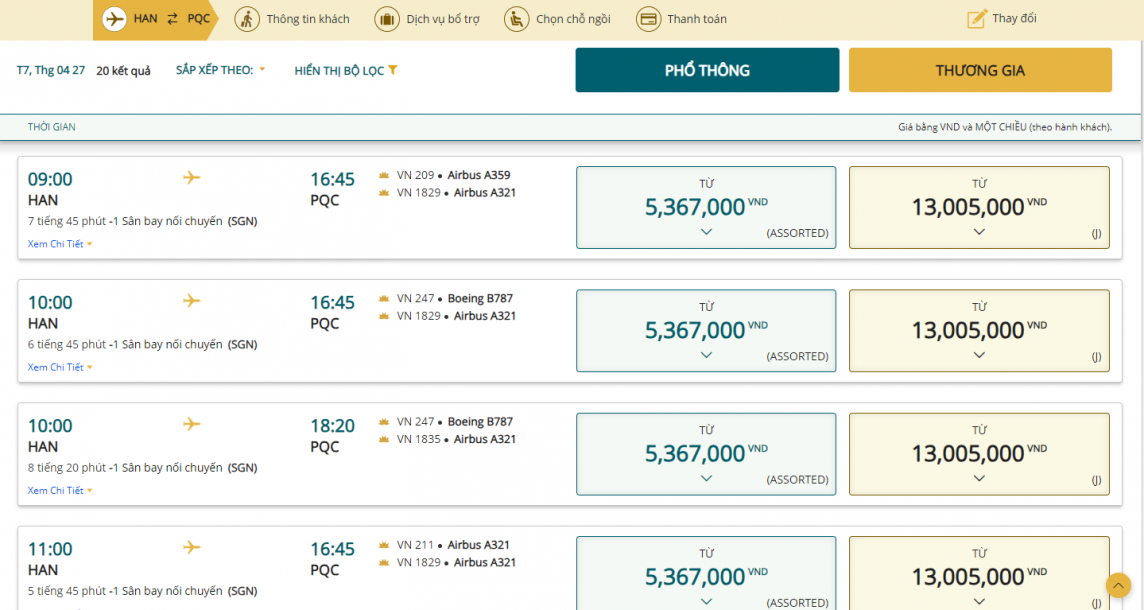
Task: Click Xem Chi Tiết for 10:00–16:45 flight
Action: pyautogui.click(x=59, y=368)
